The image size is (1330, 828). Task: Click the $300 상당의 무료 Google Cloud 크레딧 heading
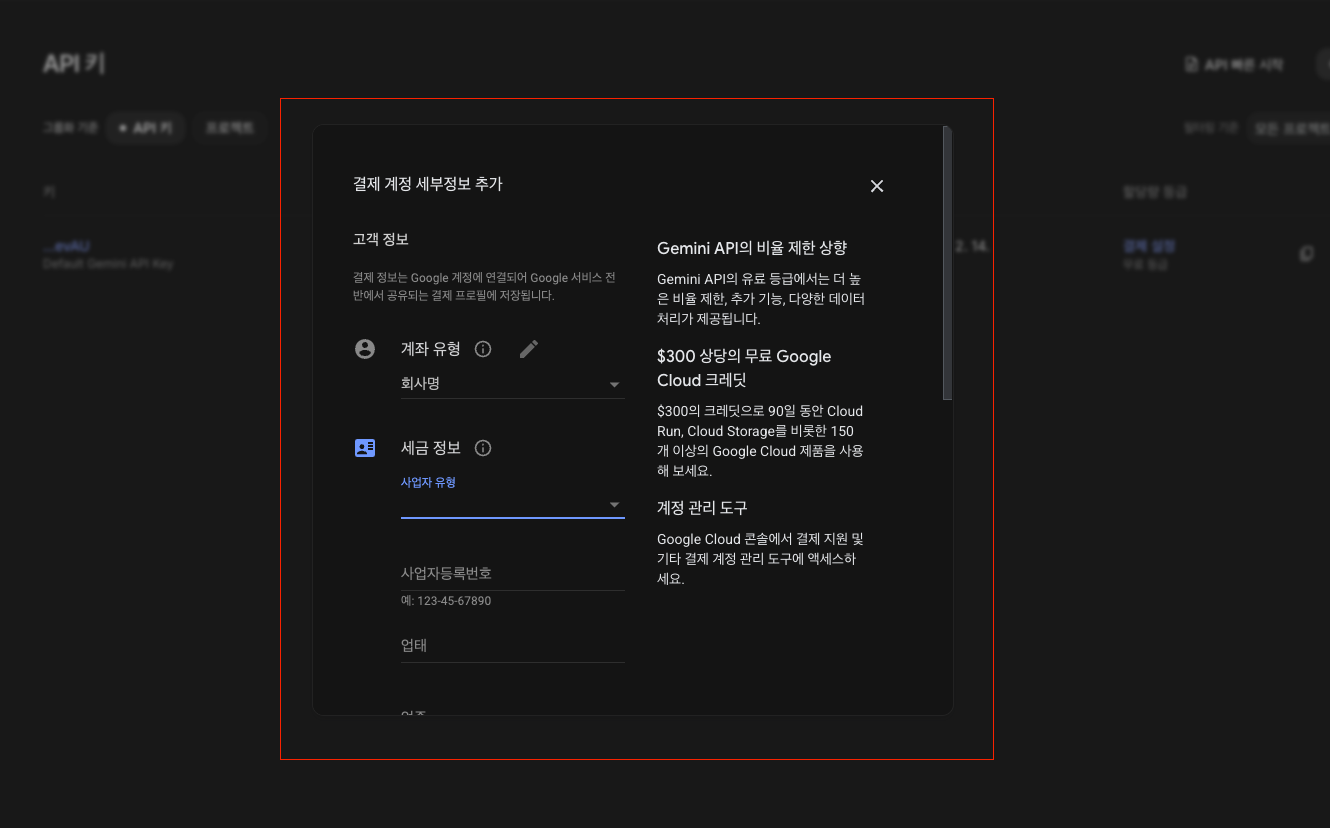click(744, 368)
